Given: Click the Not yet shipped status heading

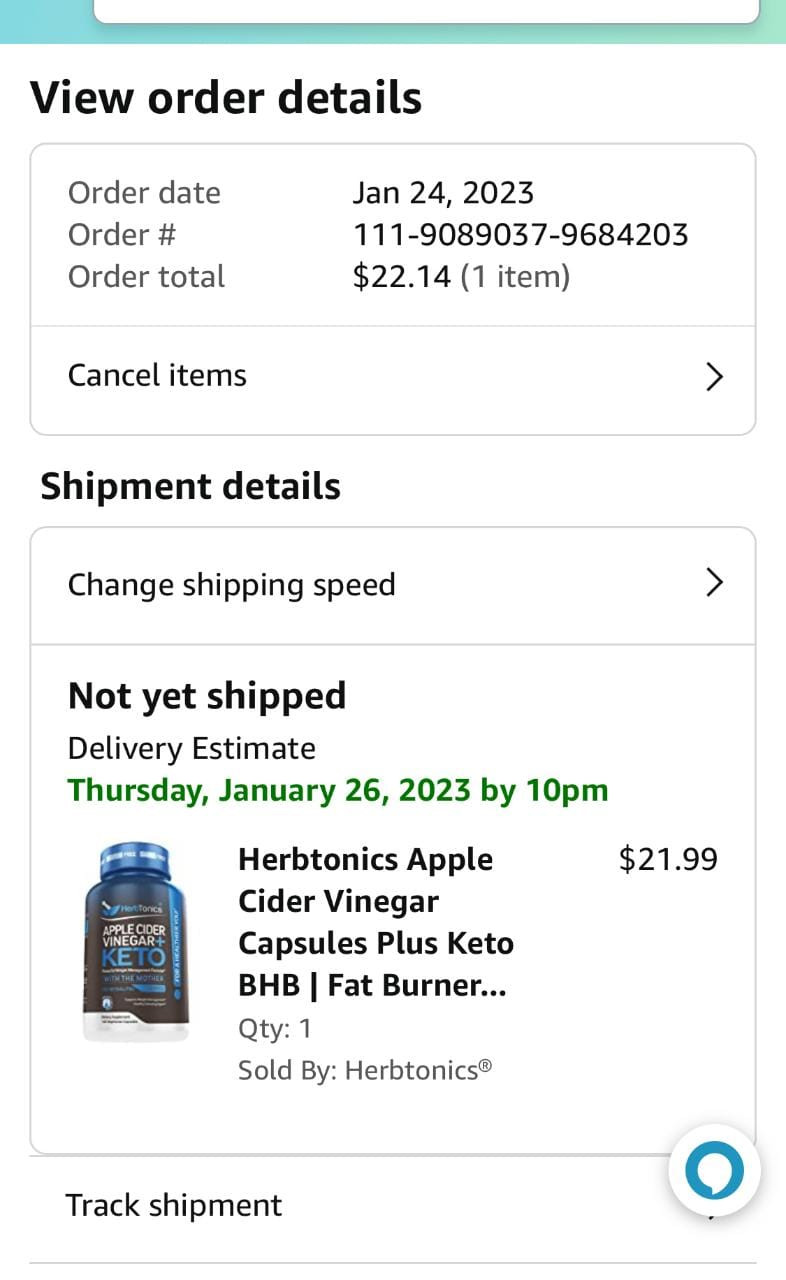Looking at the screenshot, I should [x=207, y=696].
